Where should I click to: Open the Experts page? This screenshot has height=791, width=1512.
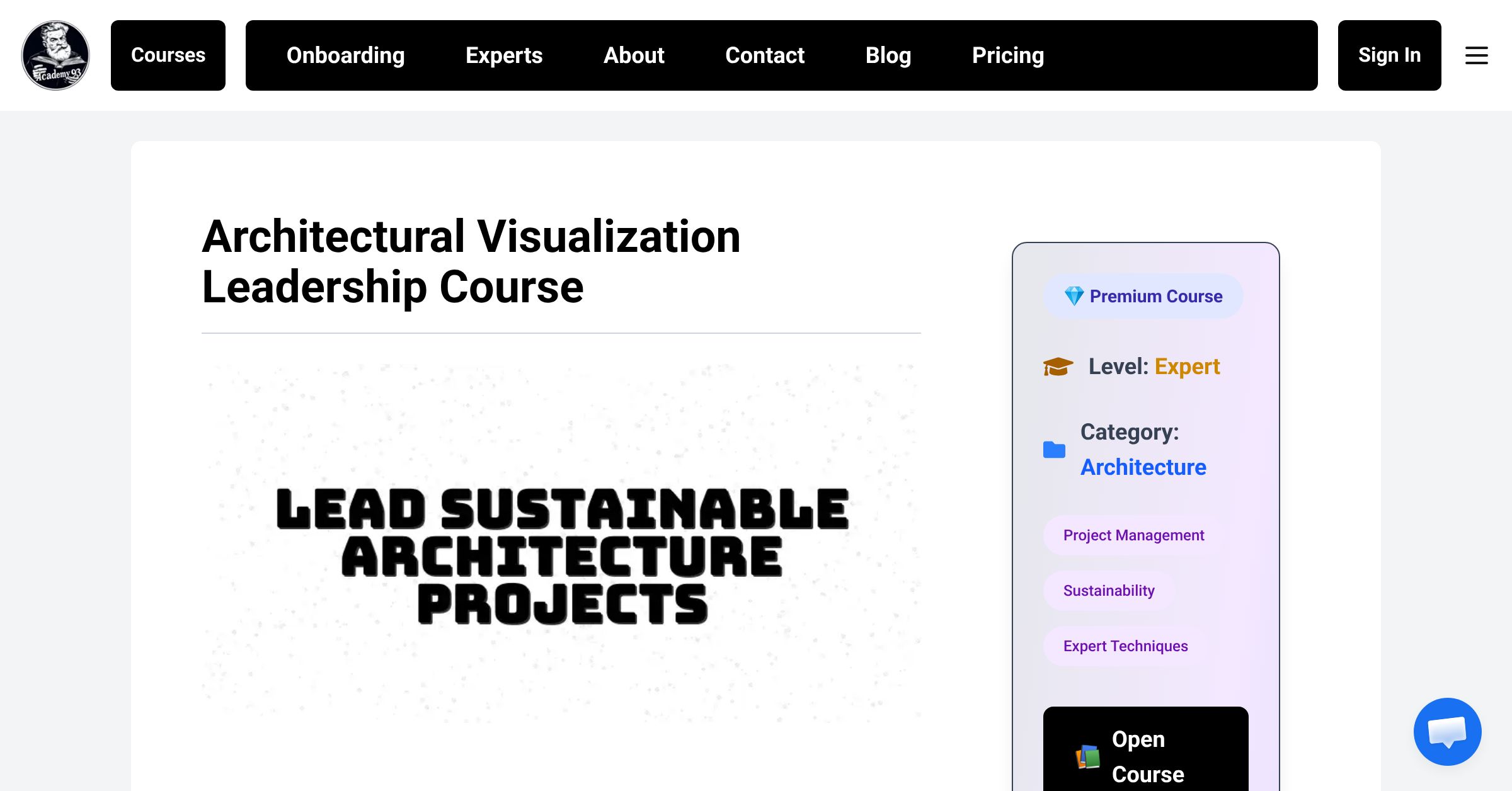[504, 55]
